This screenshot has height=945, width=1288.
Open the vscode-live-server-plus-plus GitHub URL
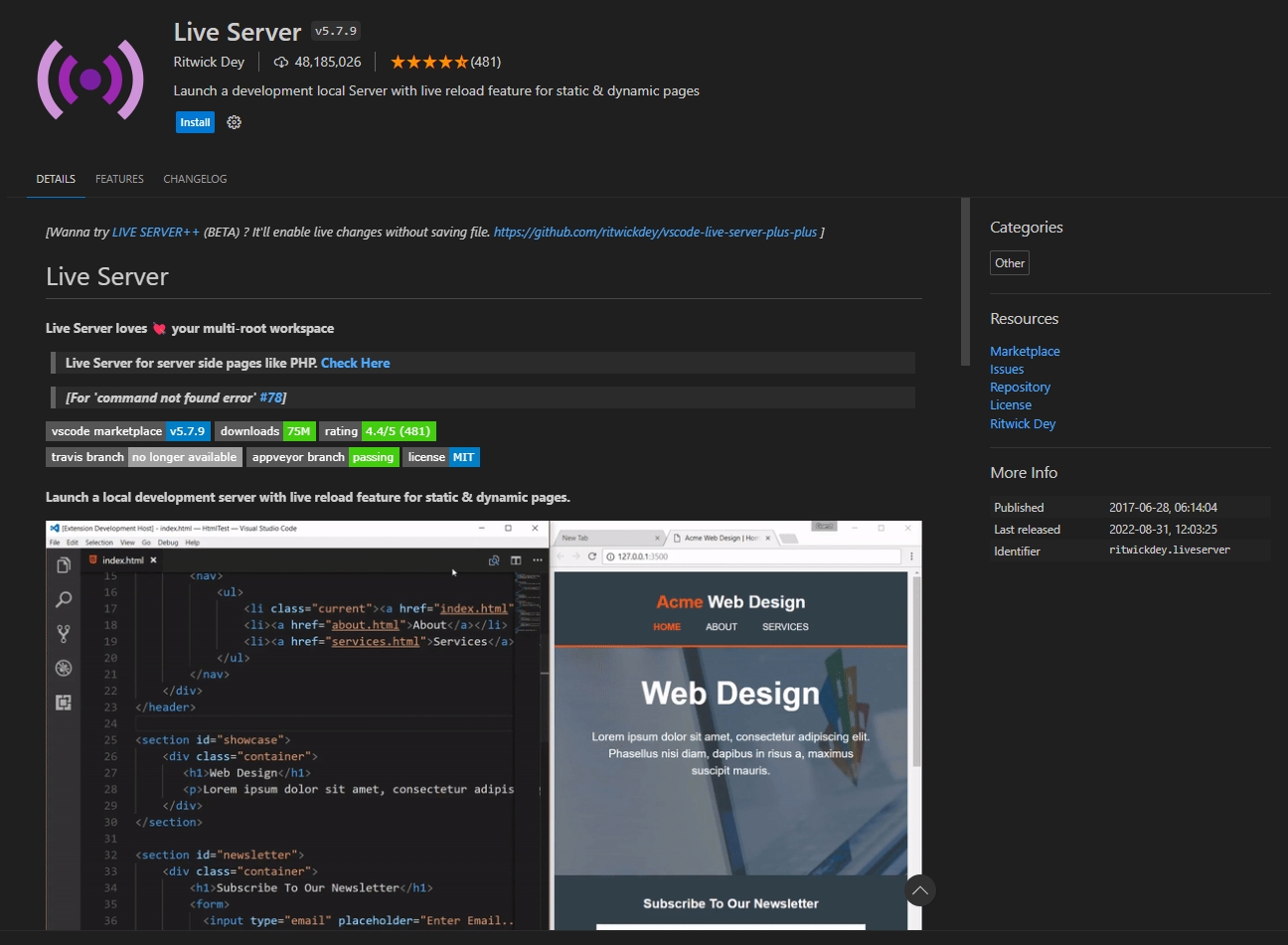click(655, 233)
